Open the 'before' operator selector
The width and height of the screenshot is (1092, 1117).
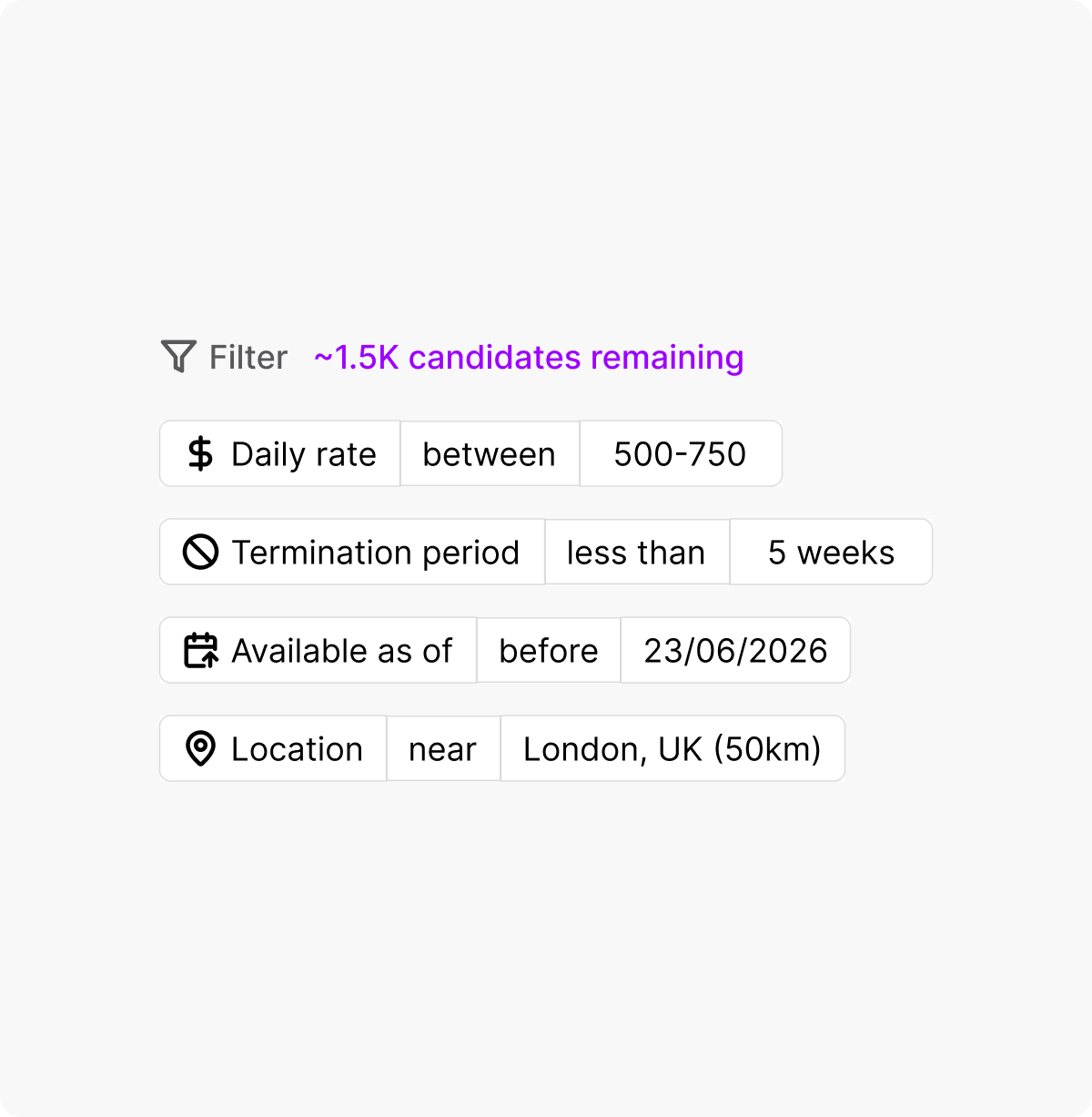548,650
